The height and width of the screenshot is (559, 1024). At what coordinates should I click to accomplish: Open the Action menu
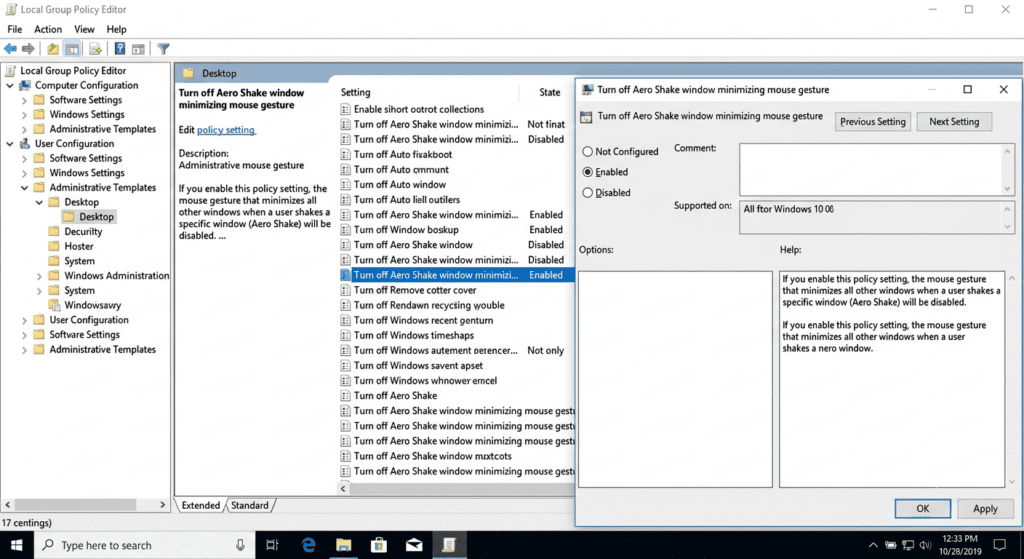(48, 29)
